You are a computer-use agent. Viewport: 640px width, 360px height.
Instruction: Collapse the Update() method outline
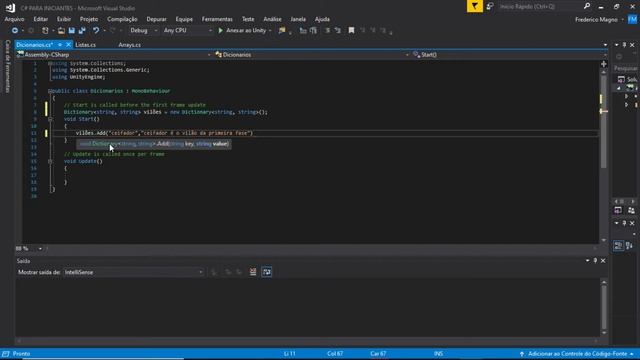pyautogui.click(x=50, y=161)
